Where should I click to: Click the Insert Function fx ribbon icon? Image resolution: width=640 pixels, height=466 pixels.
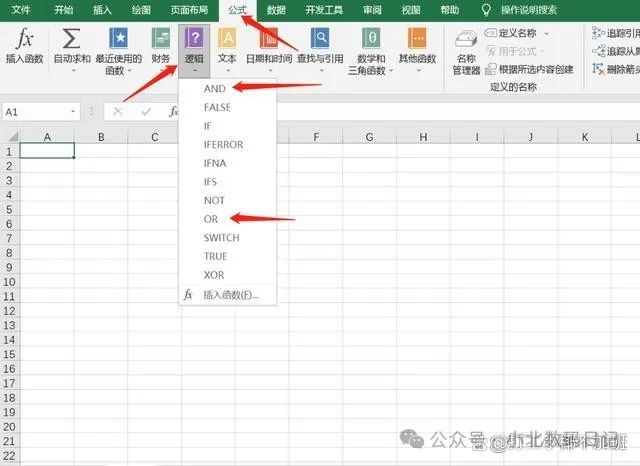24,39
